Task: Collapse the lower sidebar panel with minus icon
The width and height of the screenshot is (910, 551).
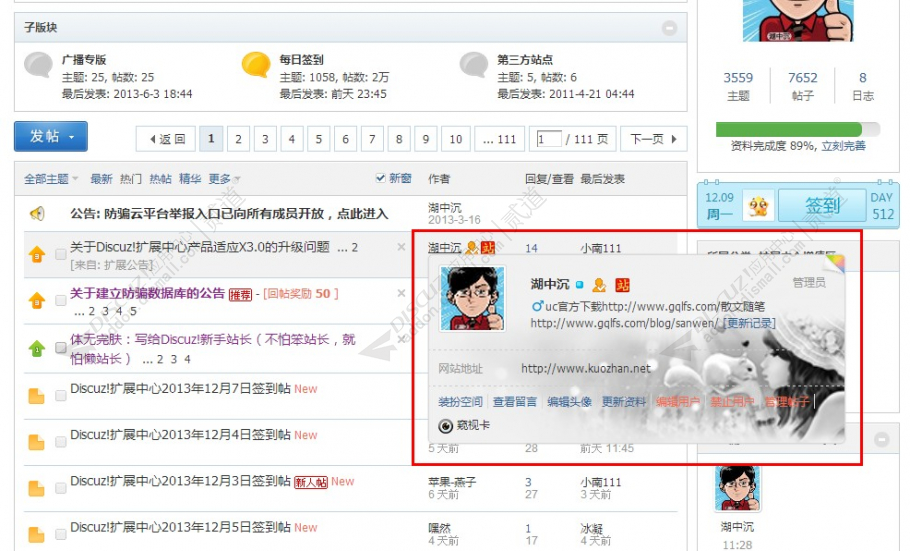Action: pyautogui.click(x=882, y=440)
